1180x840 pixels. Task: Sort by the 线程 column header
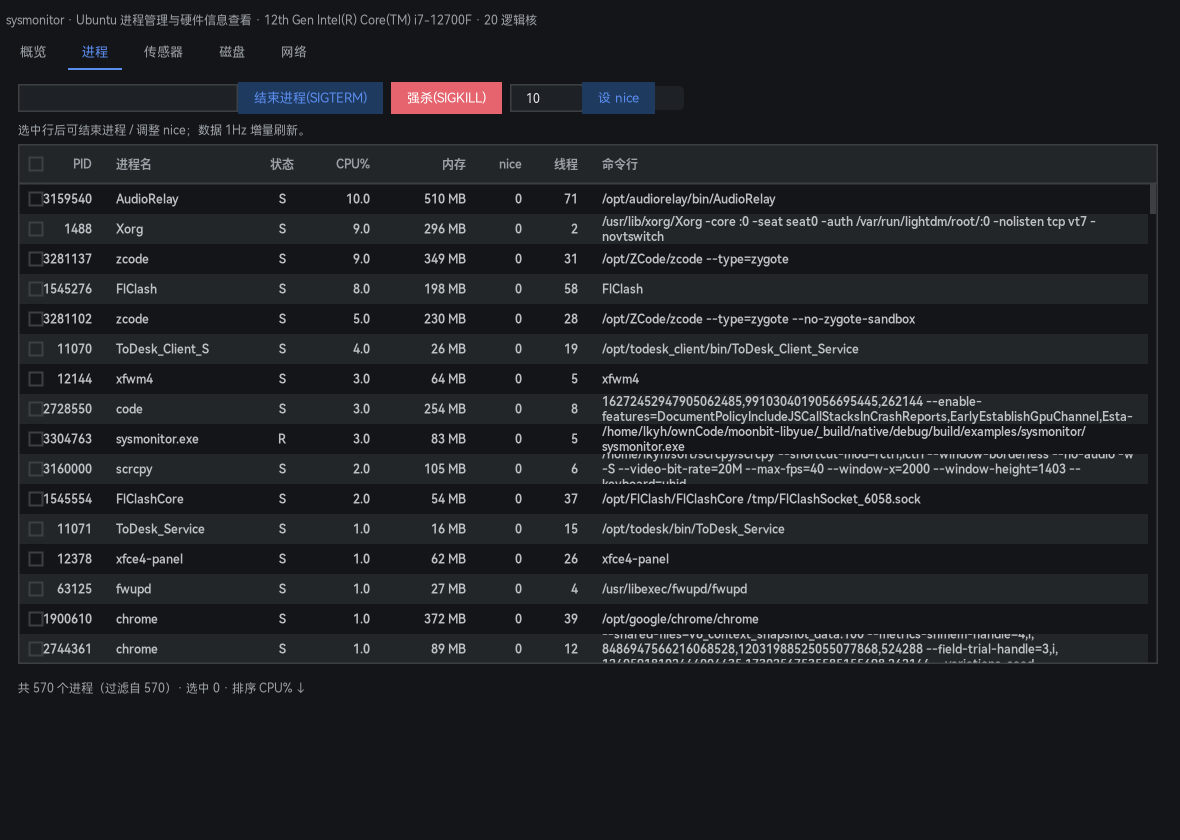[566, 164]
